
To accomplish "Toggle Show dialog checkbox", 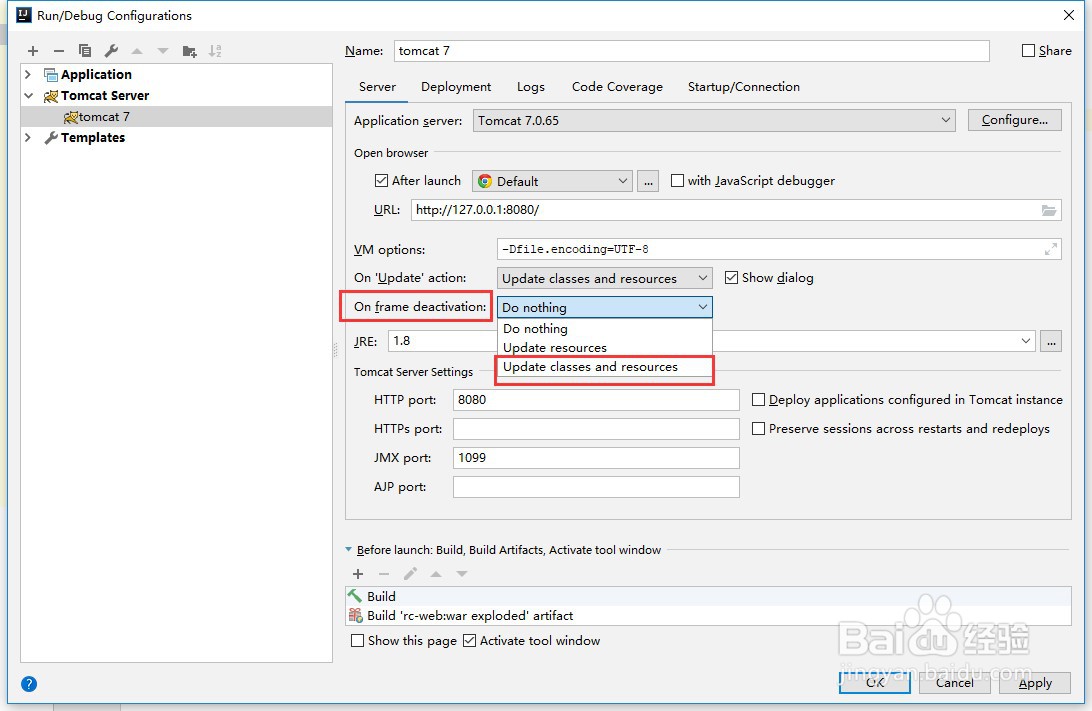I will click(x=731, y=278).
